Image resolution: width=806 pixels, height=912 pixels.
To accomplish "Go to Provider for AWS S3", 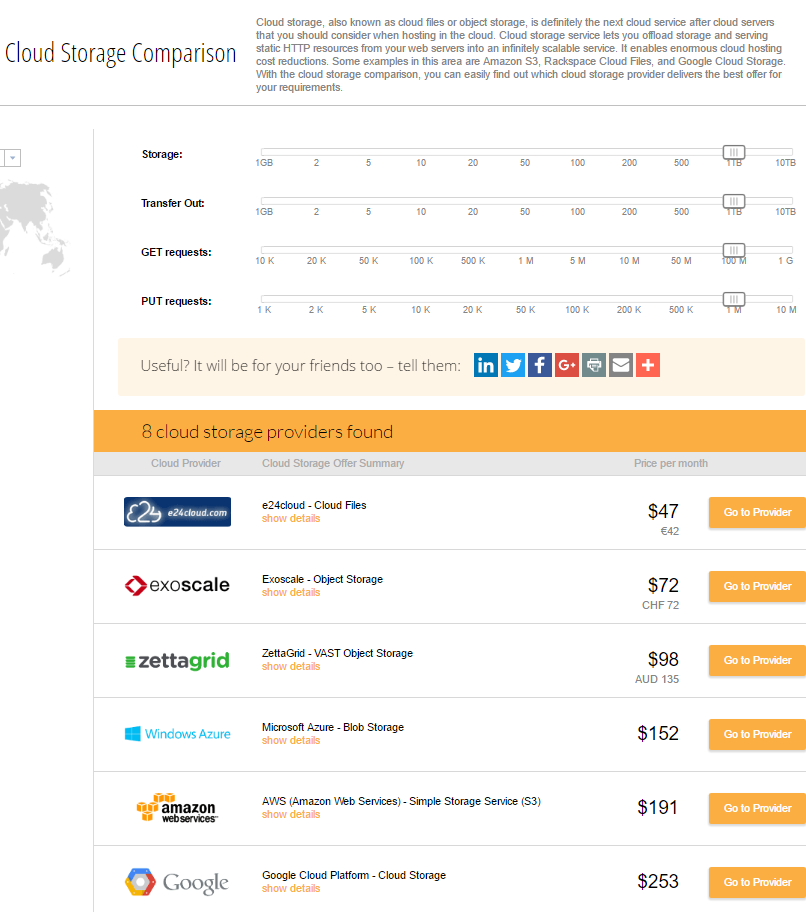I will coord(757,808).
